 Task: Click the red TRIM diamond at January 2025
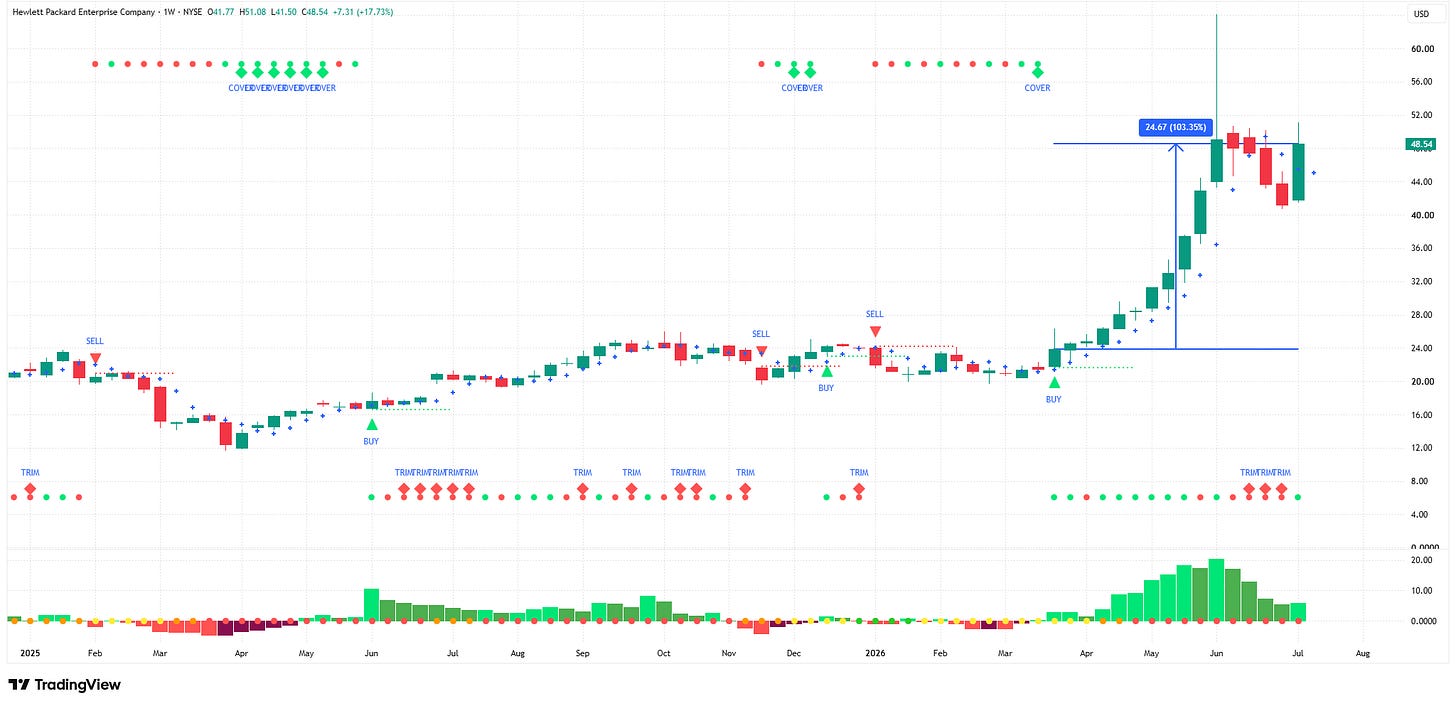tap(30, 489)
